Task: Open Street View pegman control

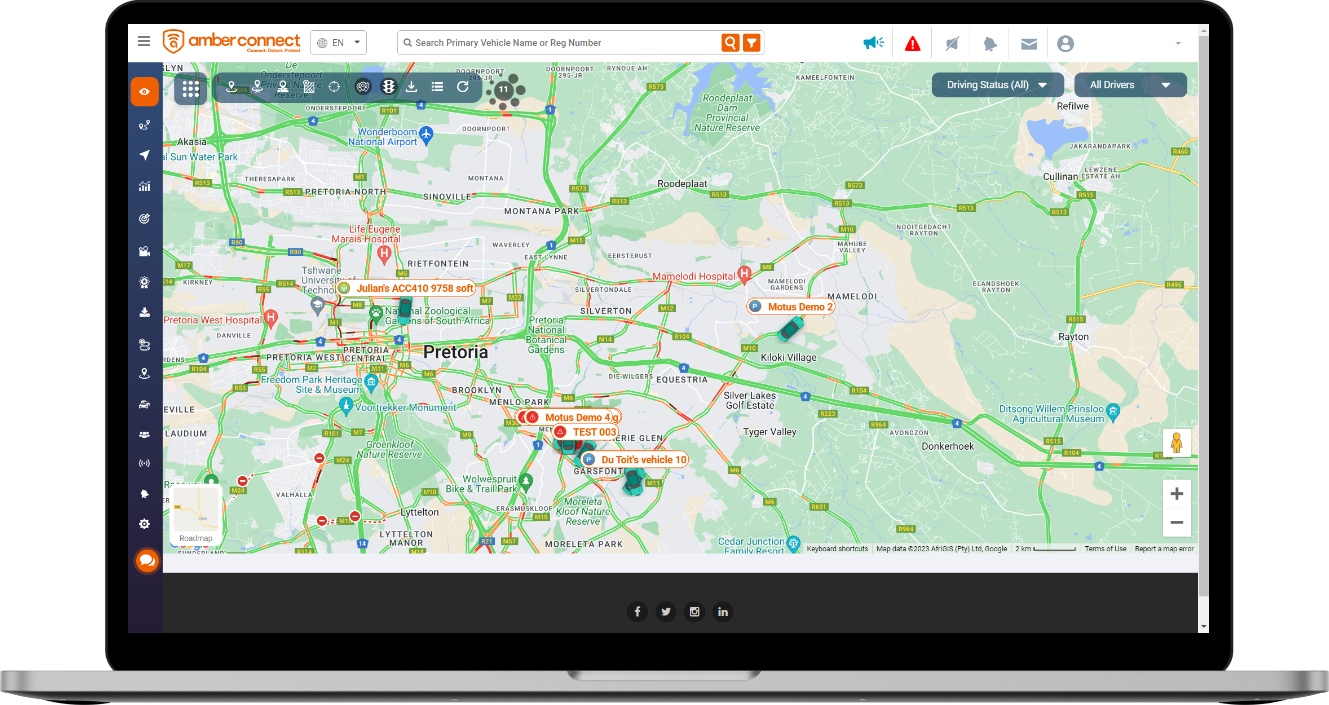Action: tap(1177, 443)
